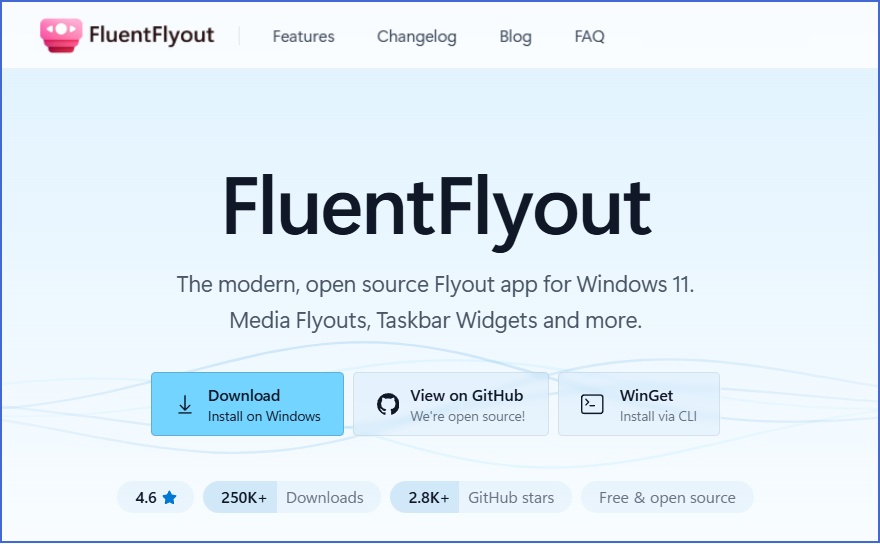
Task: Open the Features page
Action: (304, 36)
